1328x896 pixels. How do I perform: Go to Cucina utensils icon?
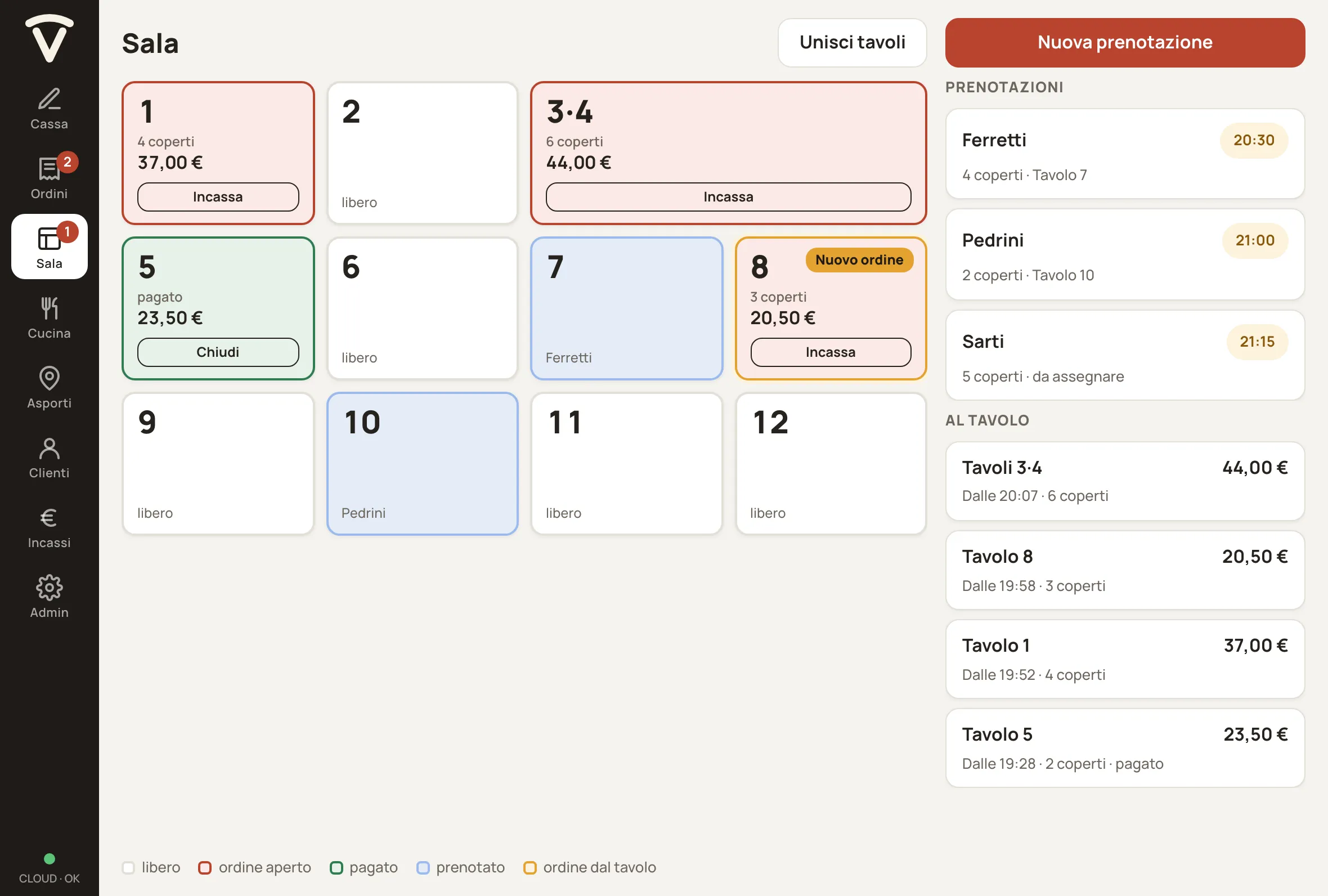49,308
